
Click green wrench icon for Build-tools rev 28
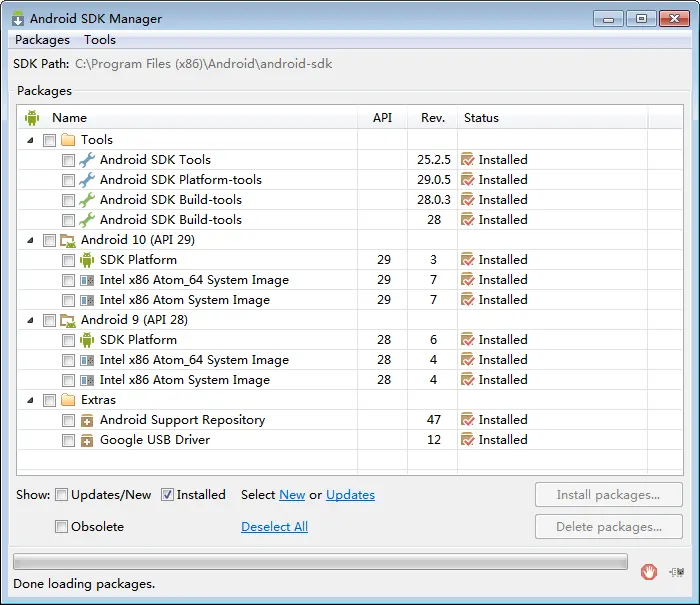click(87, 220)
